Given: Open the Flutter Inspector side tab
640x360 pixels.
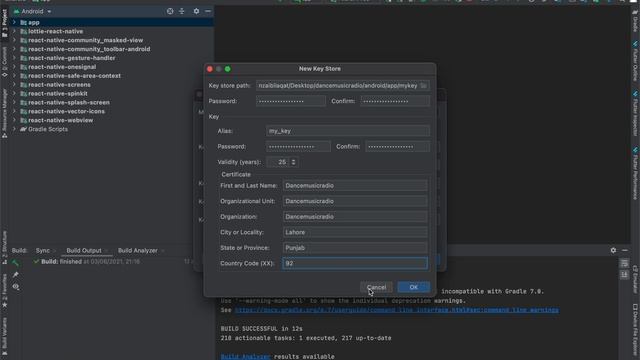Looking at the screenshot, I should click(636, 113).
